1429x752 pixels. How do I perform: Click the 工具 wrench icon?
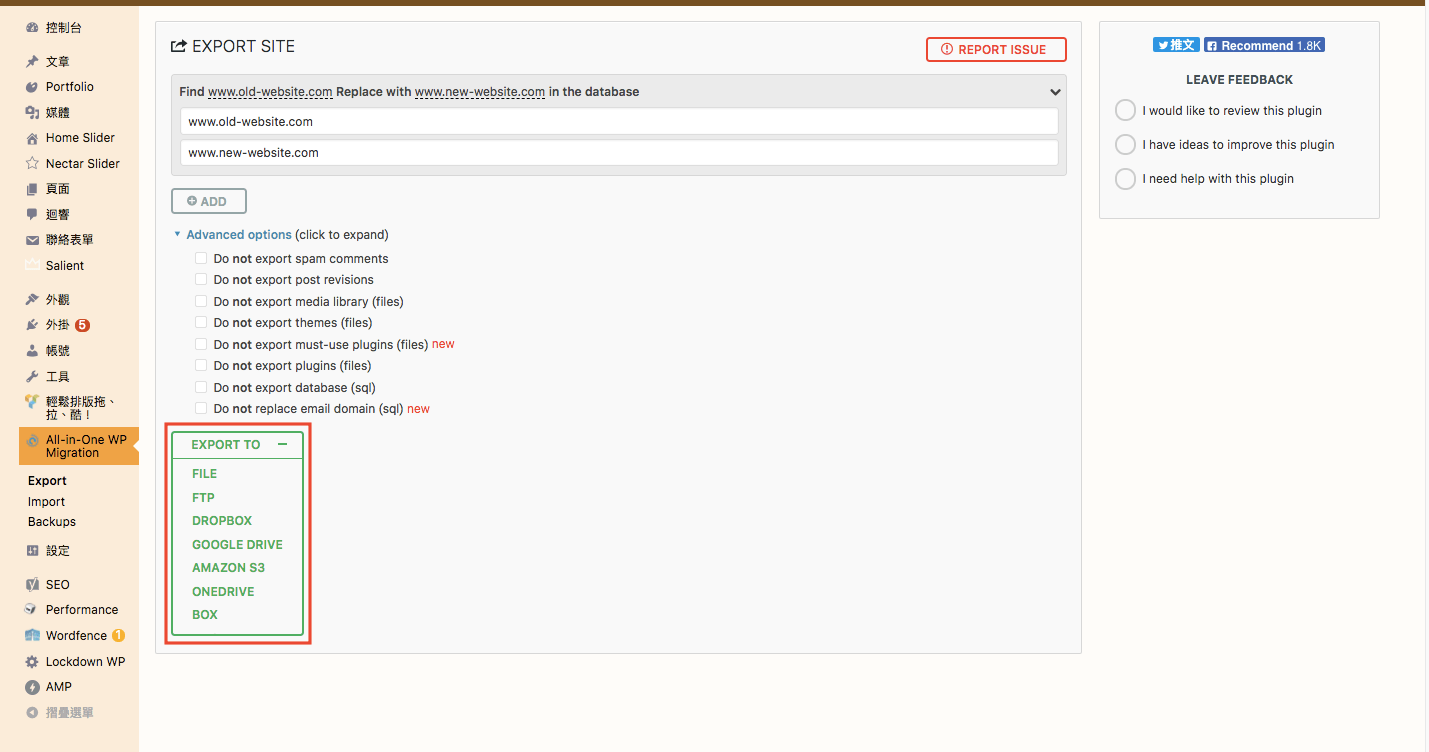pos(32,377)
